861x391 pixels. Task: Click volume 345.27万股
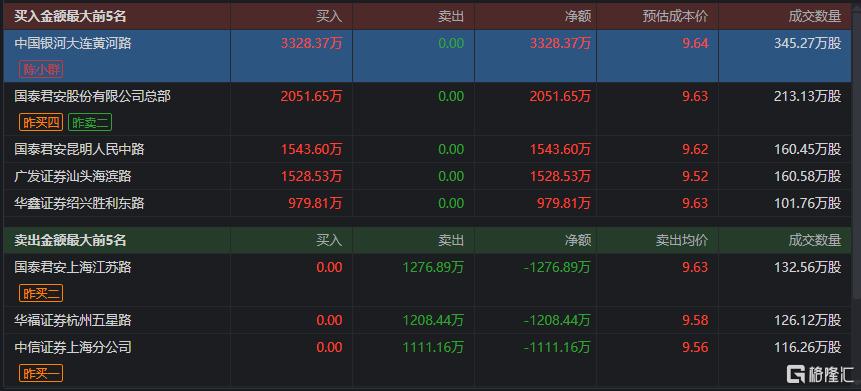click(807, 43)
